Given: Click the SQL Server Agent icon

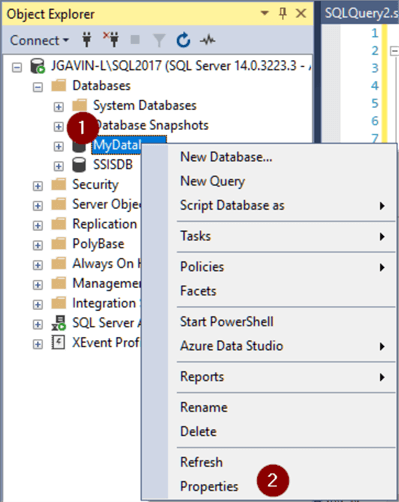Looking at the screenshot, I should (59, 323).
